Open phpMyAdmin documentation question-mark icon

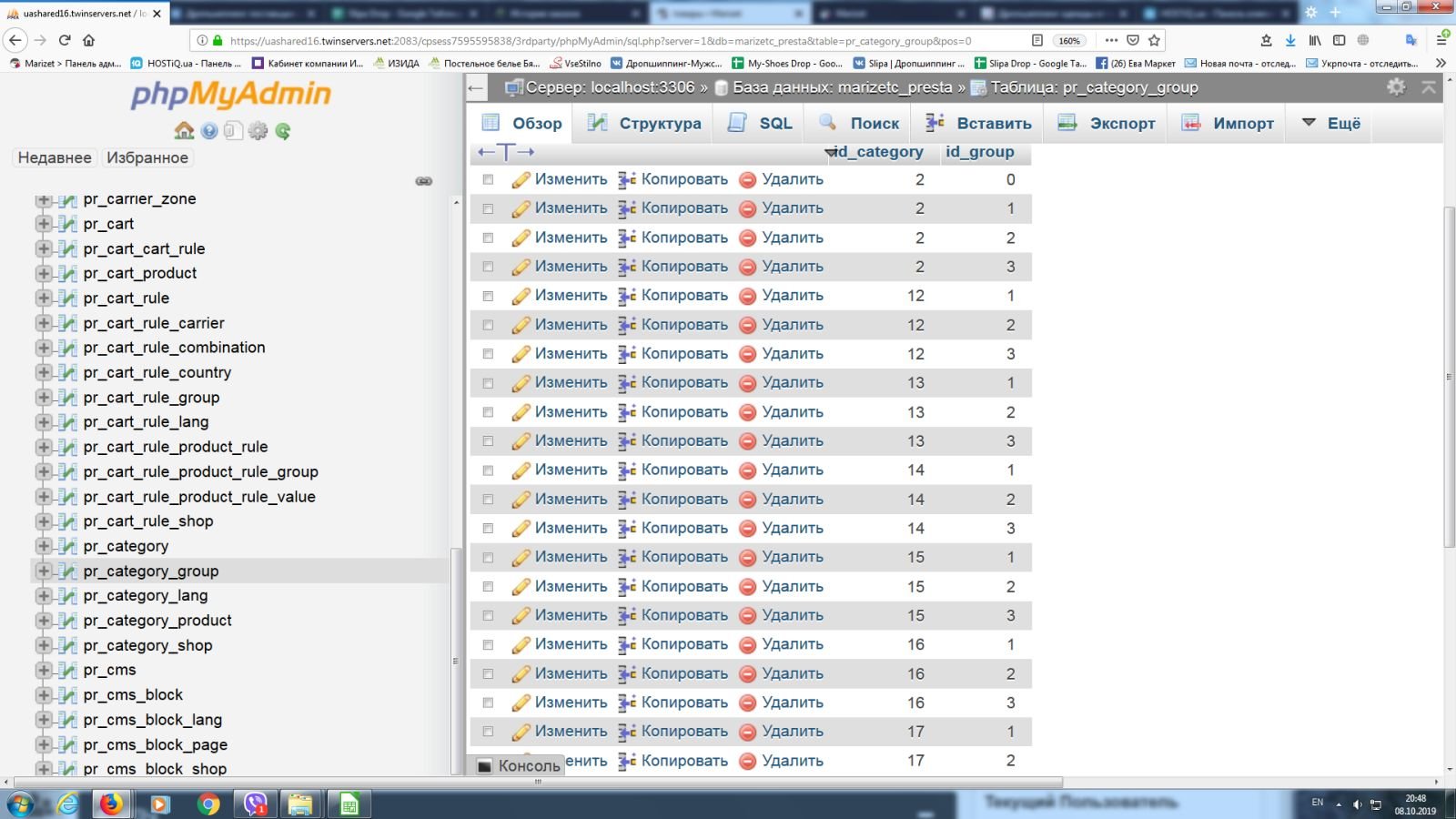click(x=209, y=131)
